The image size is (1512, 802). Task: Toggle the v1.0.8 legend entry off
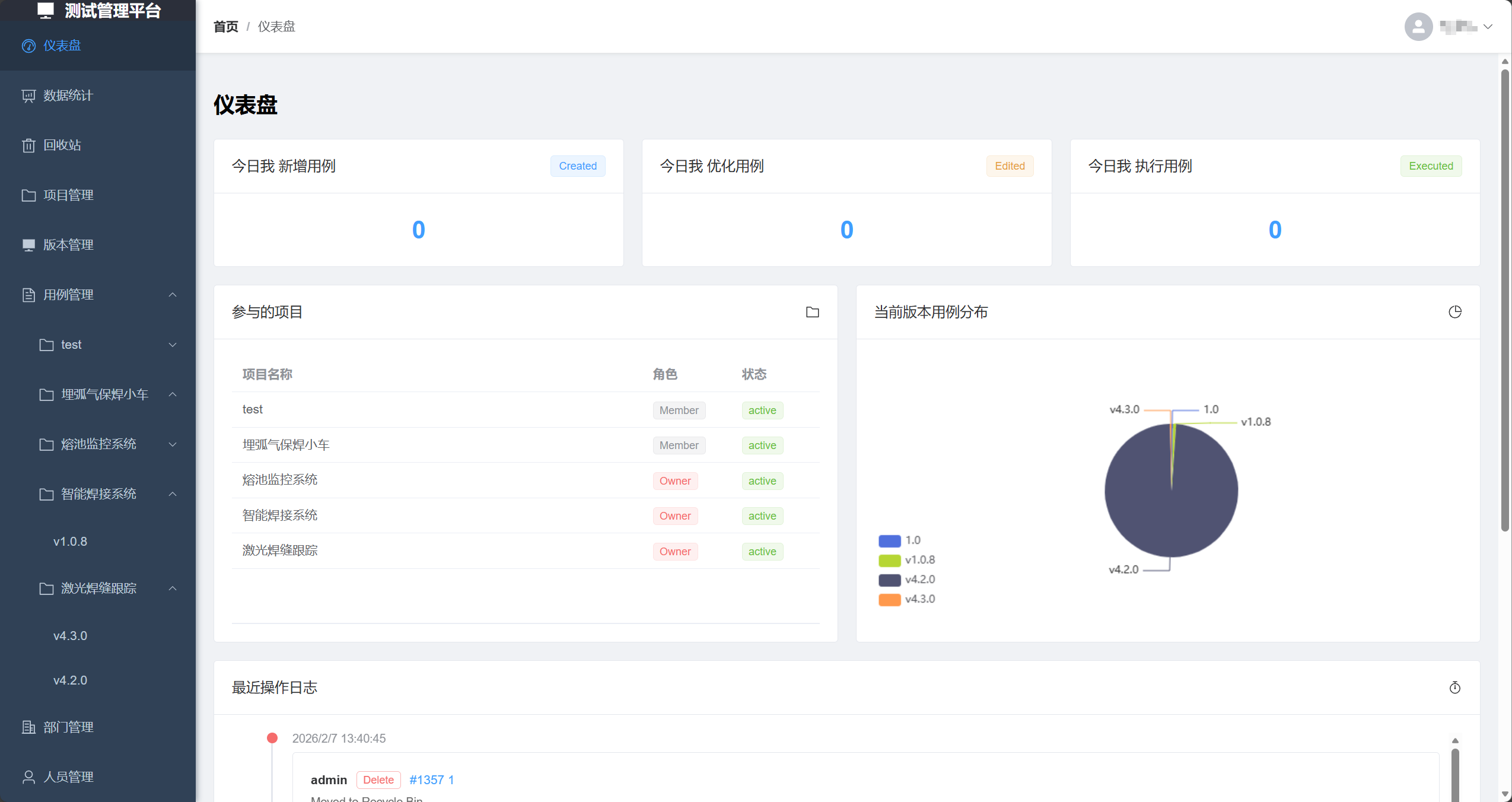(x=907, y=560)
